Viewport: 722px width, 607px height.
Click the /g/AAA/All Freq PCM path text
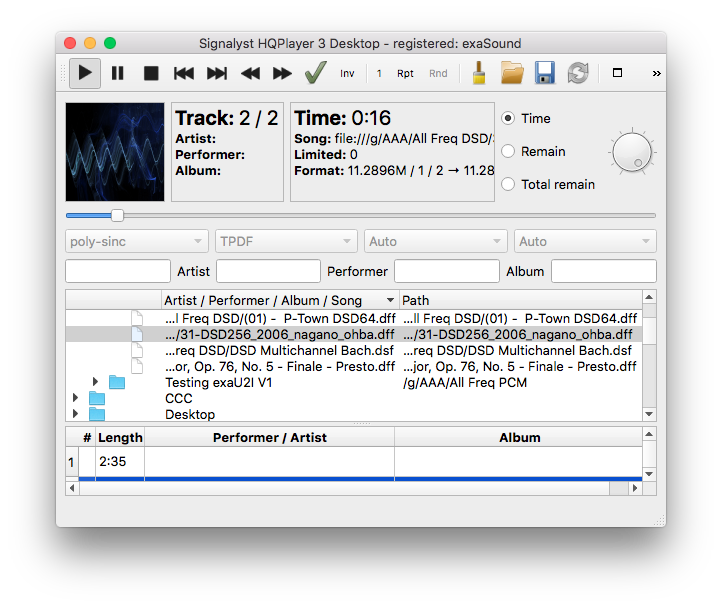tap(465, 383)
